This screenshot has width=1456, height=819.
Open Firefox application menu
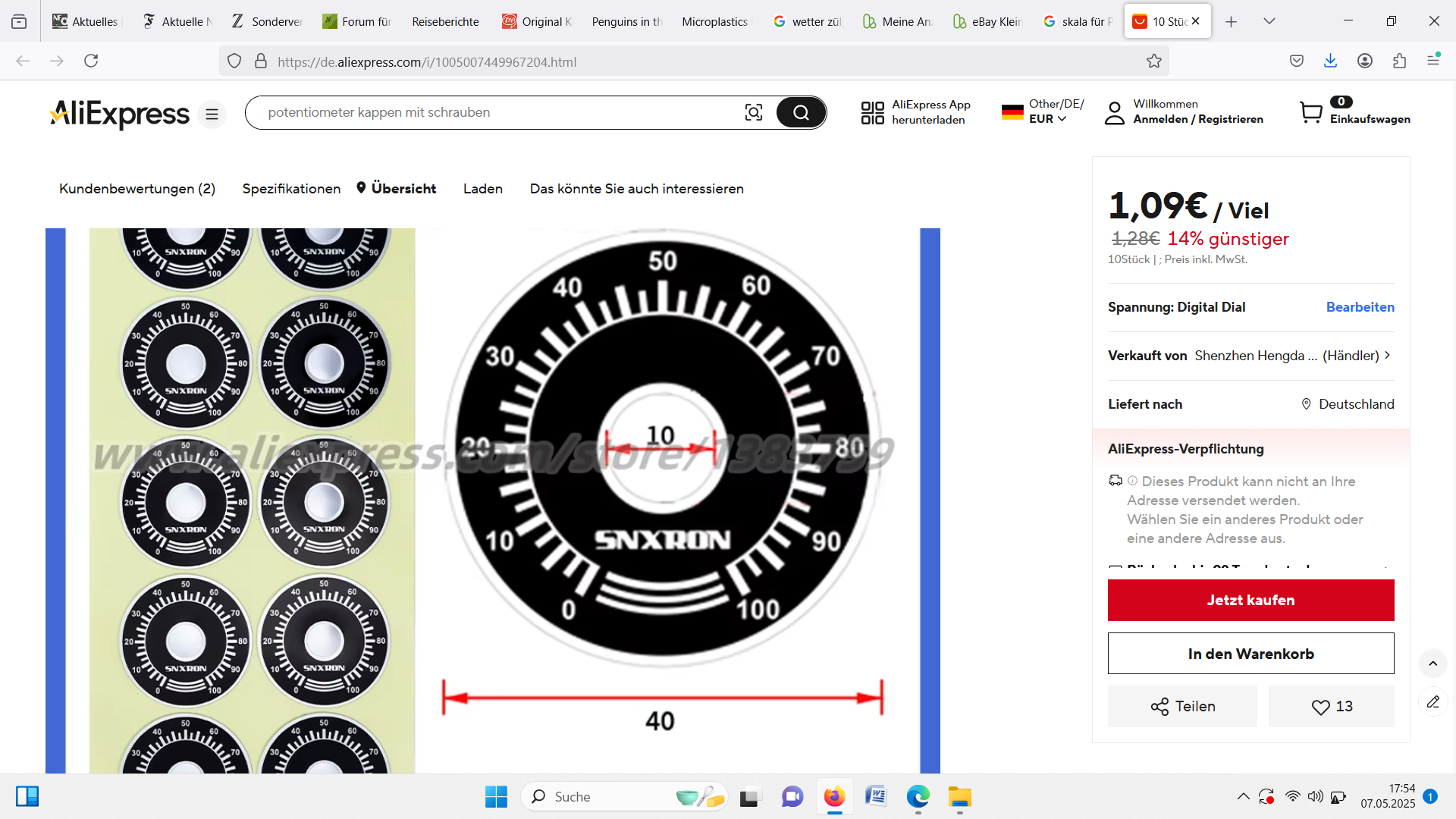[1433, 60]
